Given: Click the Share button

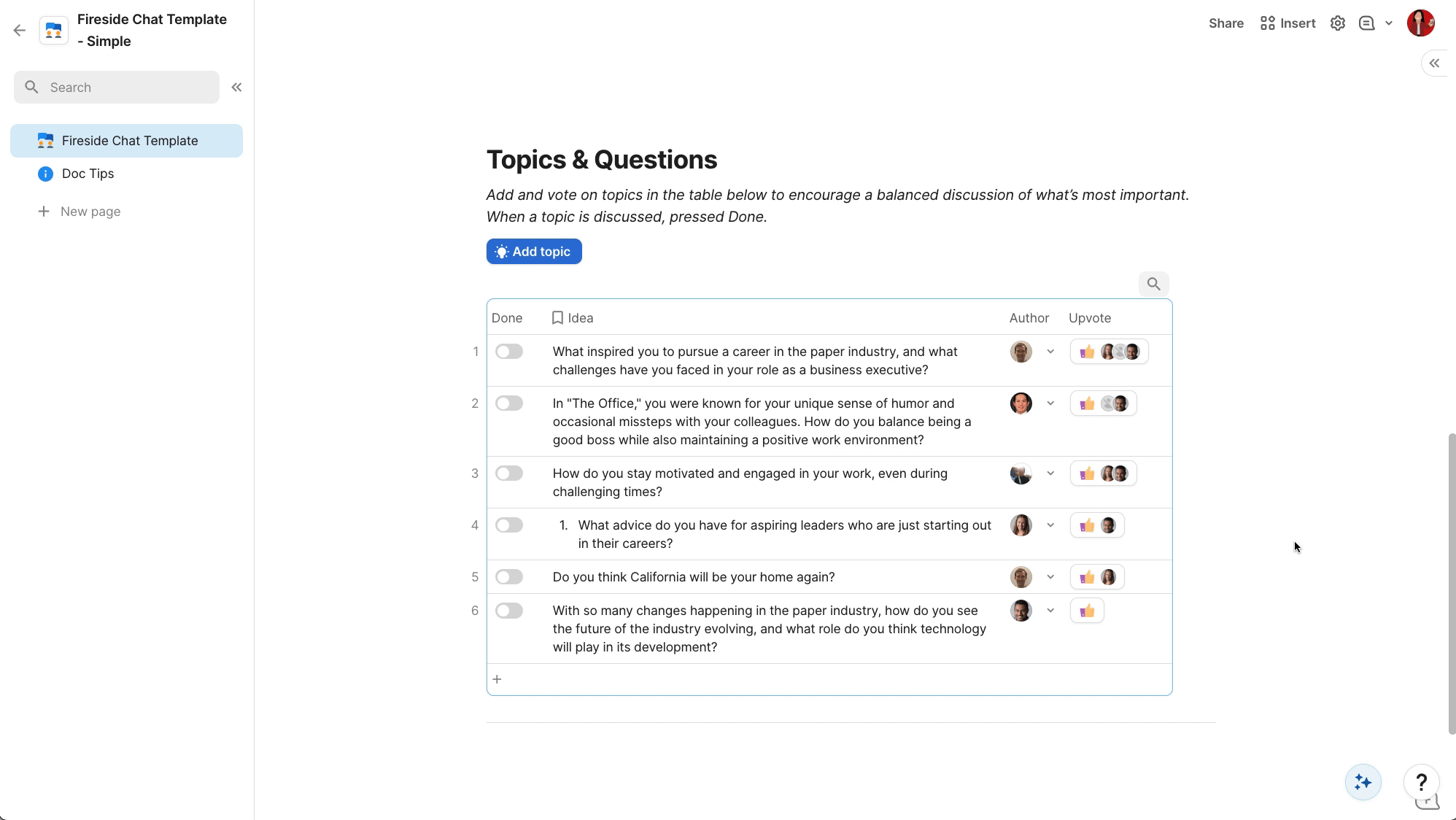Looking at the screenshot, I should (1225, 23).
